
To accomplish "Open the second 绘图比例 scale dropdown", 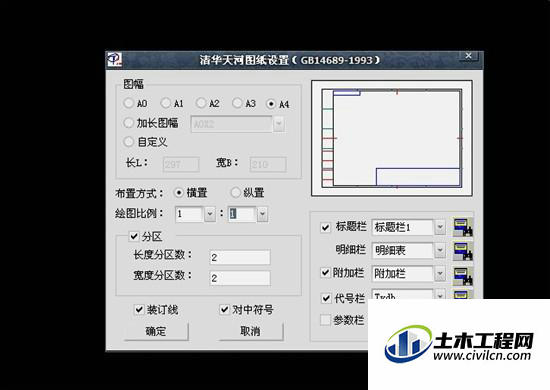I will tap(262, 214).
